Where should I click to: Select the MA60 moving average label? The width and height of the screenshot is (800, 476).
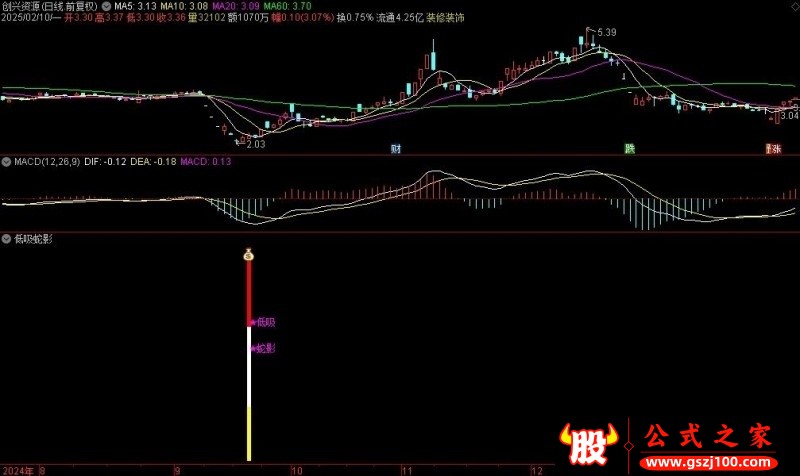(287, 6)
